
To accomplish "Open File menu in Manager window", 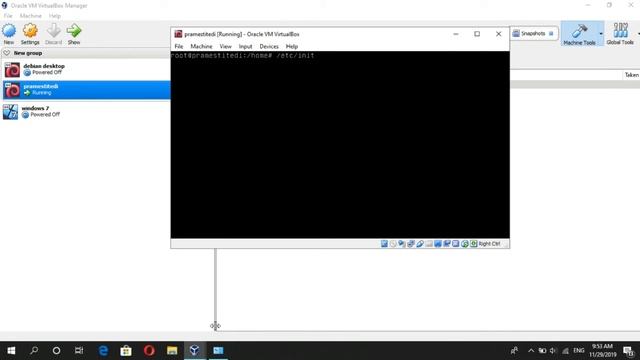I will click(x=8, y=16).
